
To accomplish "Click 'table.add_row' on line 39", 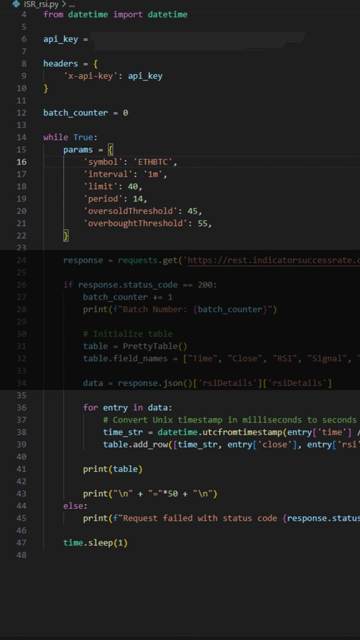I will (136, 444).
